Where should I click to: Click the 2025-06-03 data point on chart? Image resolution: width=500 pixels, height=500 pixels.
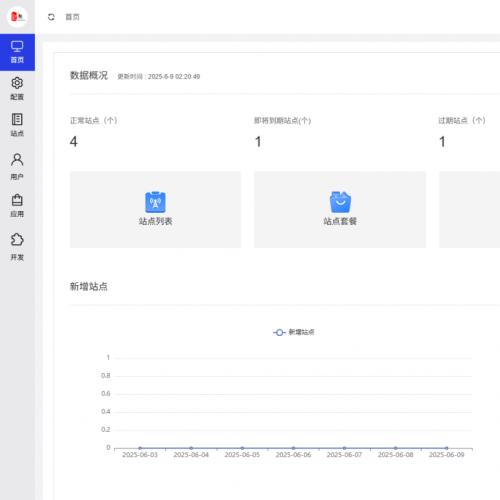tap(140, 448)
